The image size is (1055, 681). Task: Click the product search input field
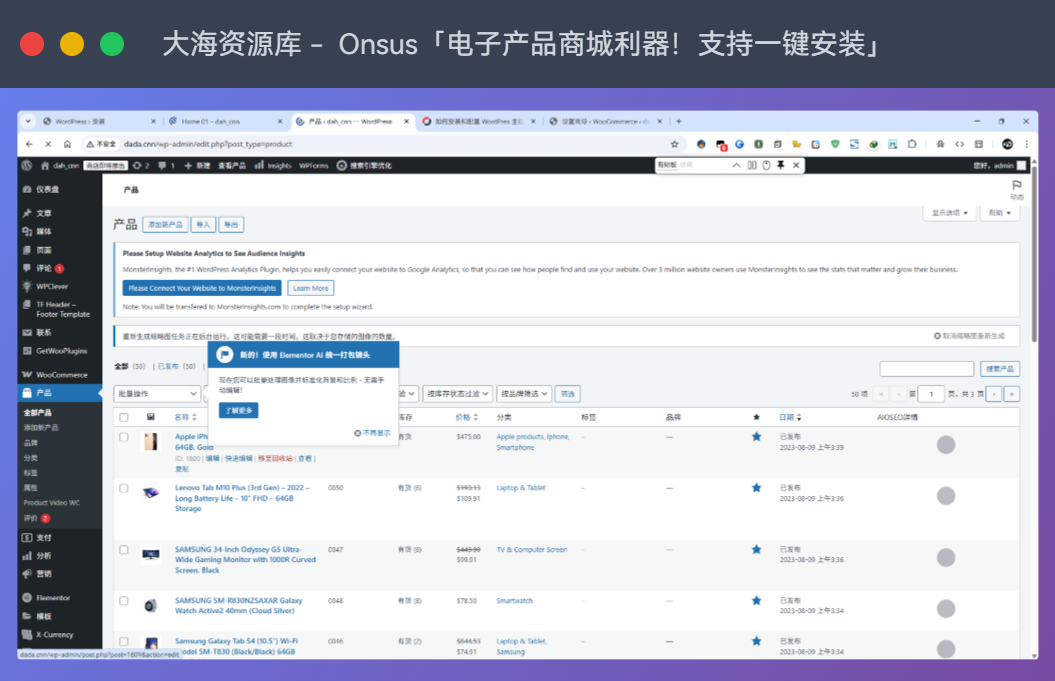pos(926,369)
